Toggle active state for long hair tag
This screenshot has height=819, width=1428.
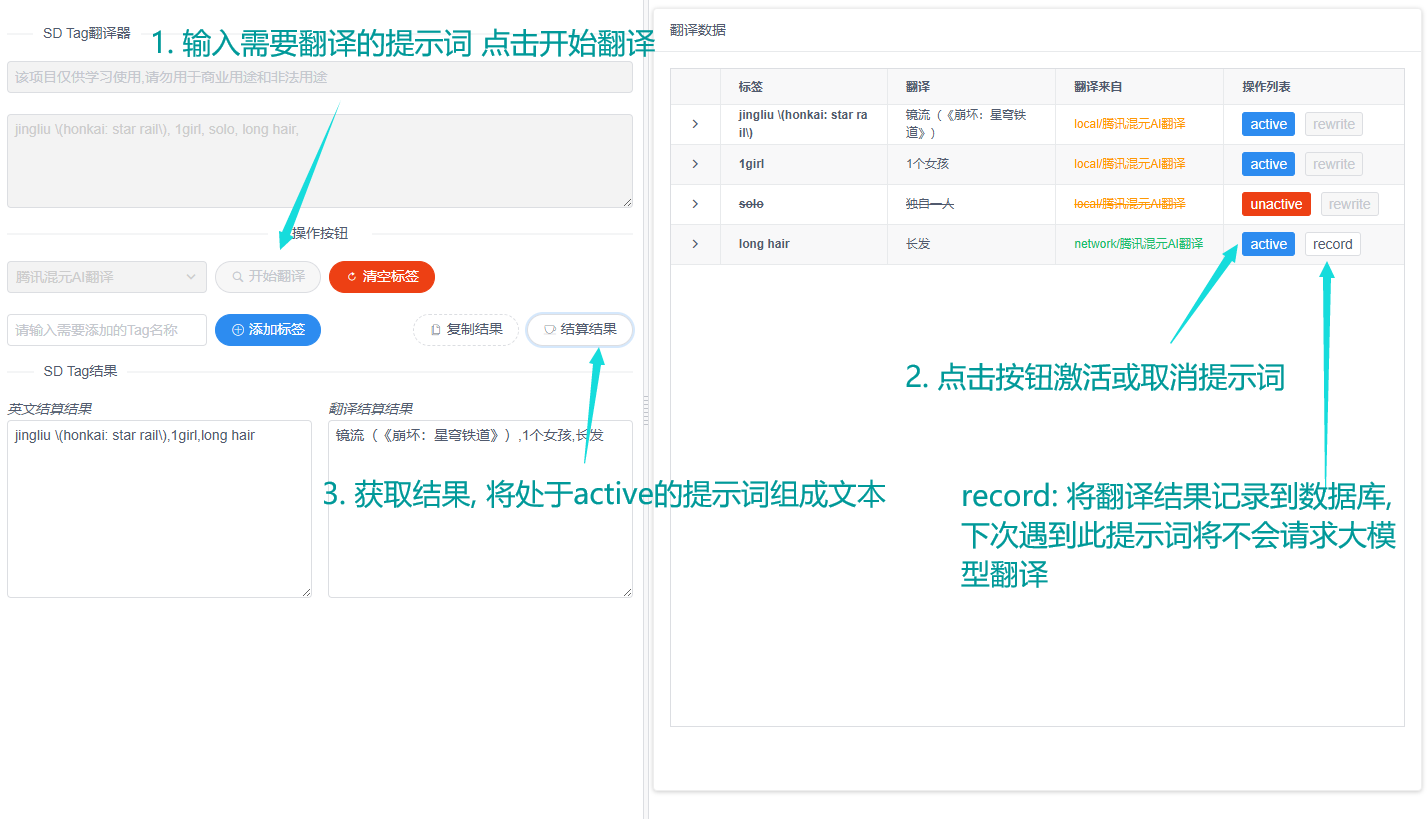1268,244
